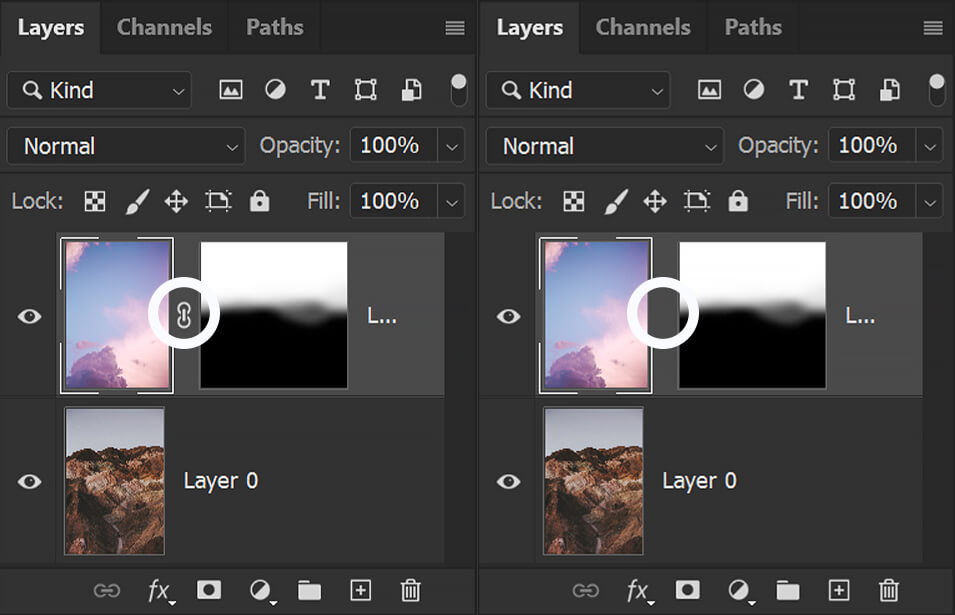955x615 pixels.
Task: Create new group folder in left panel
Action: click(309, 590)
